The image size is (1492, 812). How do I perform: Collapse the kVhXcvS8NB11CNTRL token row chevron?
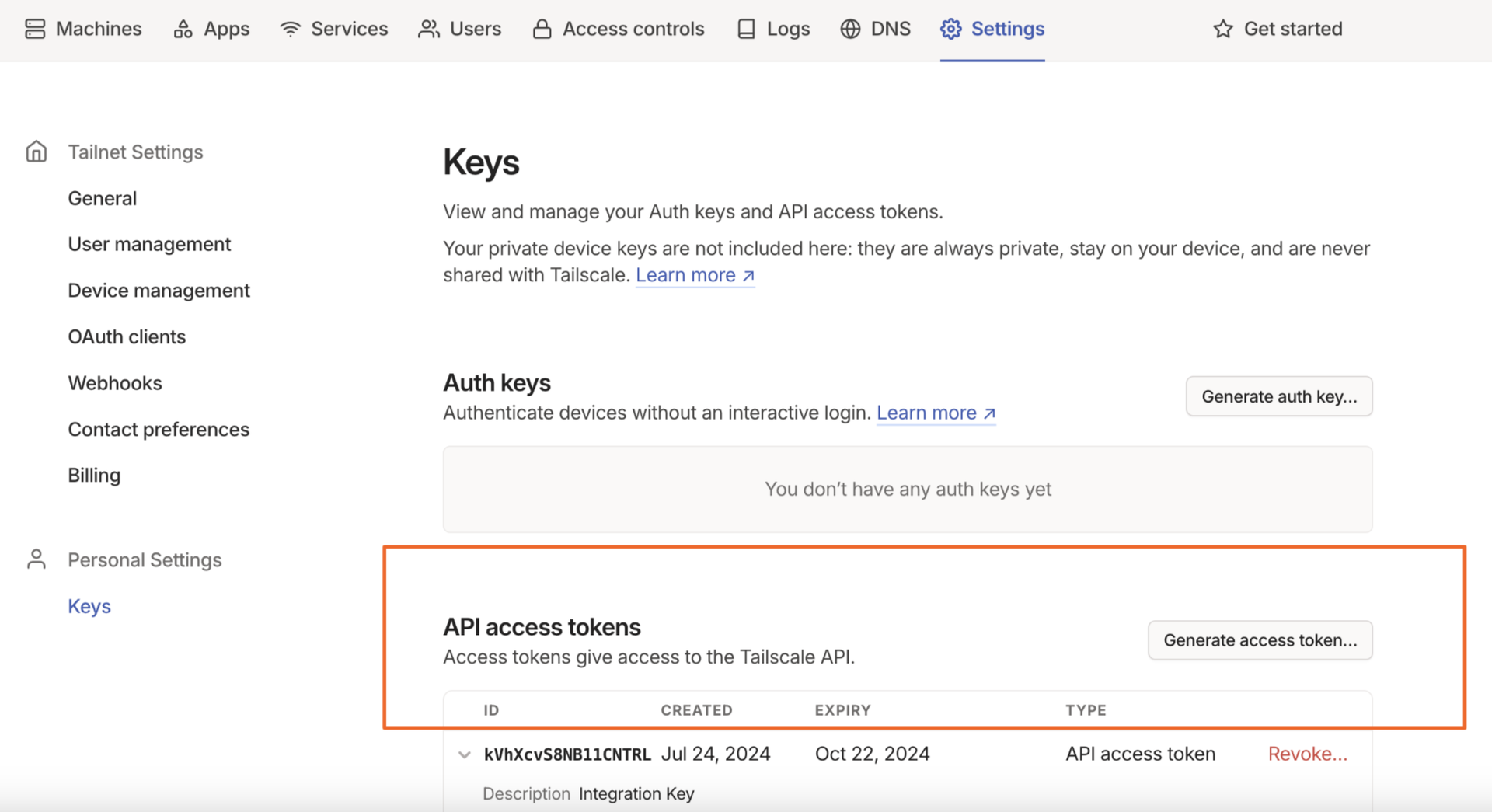click(465, 754)
